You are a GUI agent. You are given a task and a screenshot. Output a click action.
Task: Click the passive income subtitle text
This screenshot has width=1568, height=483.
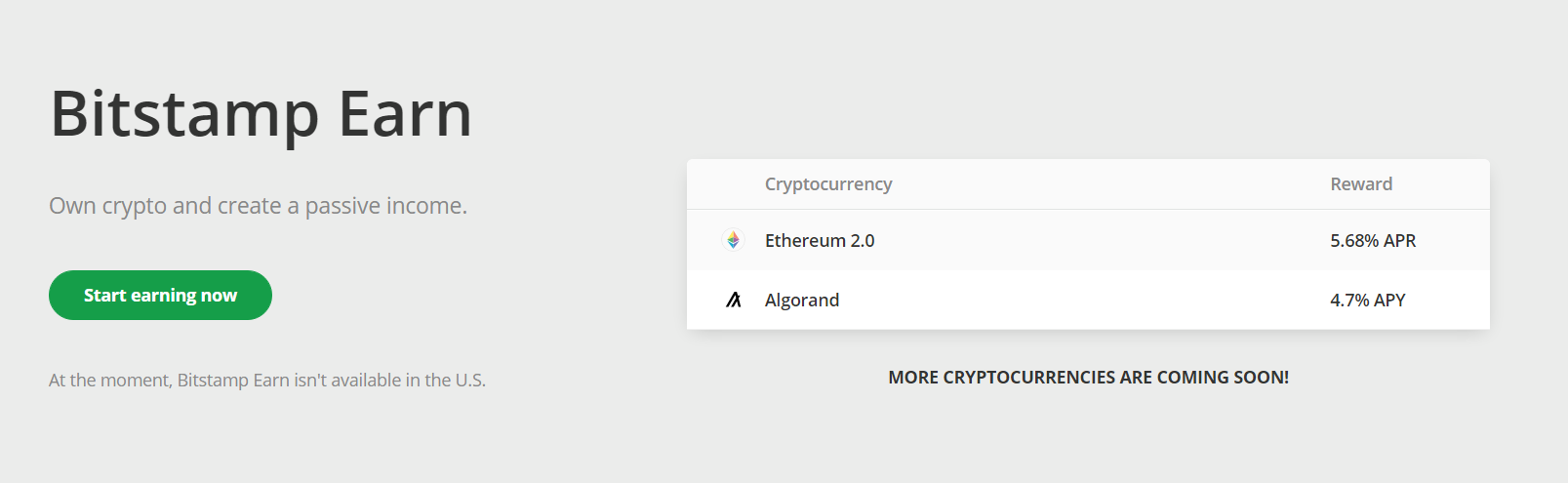[x=259, y=206]
